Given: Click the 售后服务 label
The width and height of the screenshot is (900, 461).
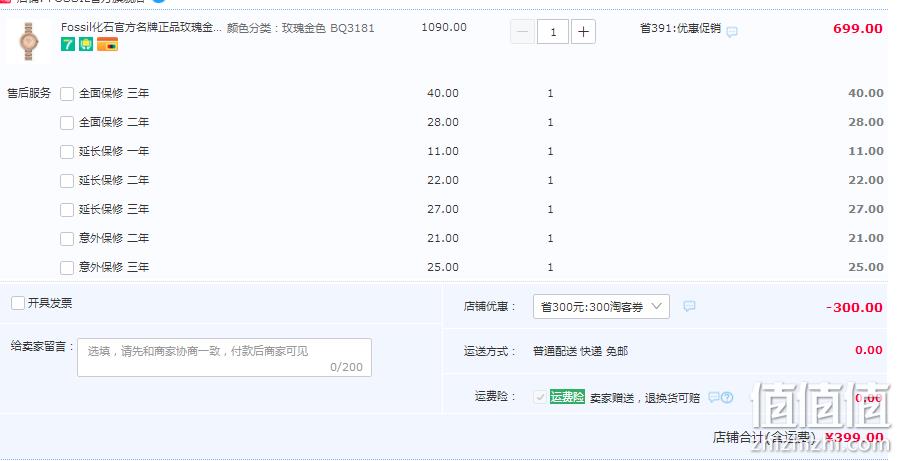Looking at the screenshot, I should (29, 93).
